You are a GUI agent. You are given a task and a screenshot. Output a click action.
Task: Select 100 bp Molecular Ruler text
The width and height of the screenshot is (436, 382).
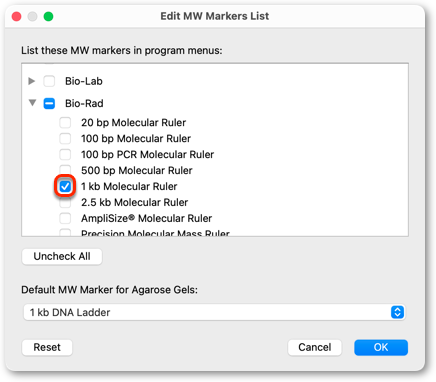[x=136, y=138]
